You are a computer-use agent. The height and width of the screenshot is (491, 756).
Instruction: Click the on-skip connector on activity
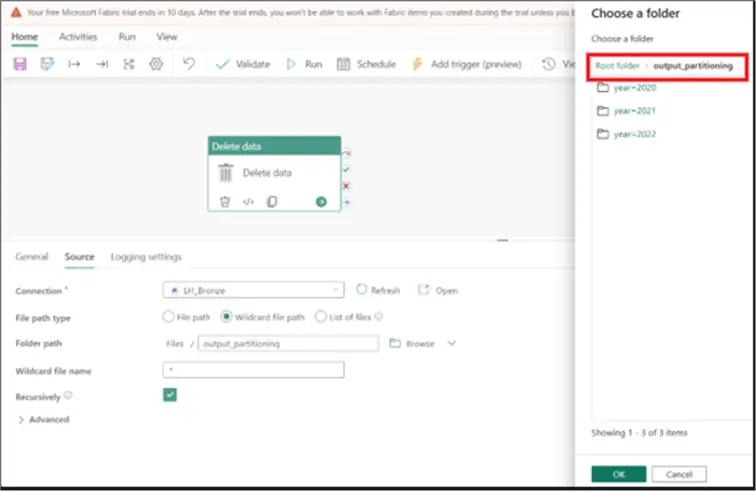coord(346,153)
